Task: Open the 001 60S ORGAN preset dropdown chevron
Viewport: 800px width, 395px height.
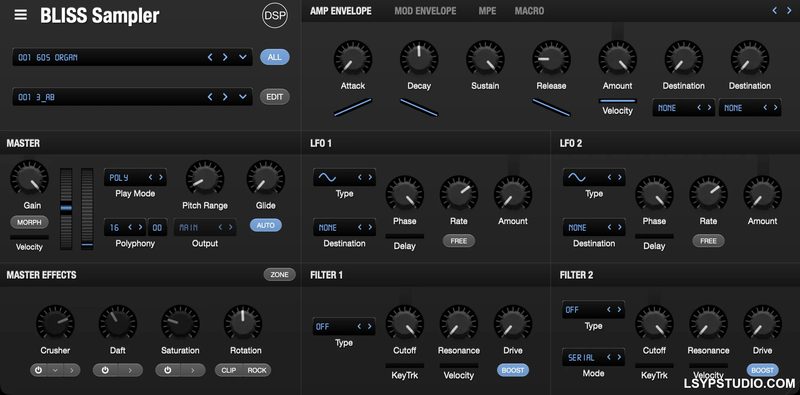Action: pyautogui.click(x=242, y=57)
